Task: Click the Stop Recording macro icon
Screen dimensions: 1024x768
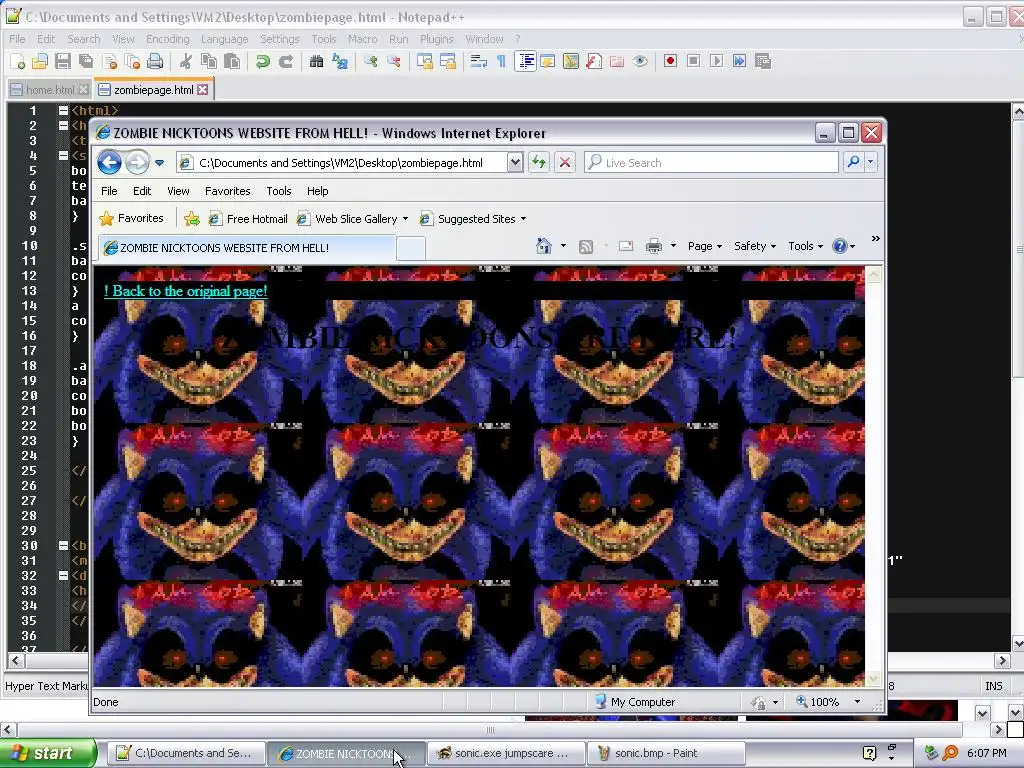Action: [x=694, y=61]
